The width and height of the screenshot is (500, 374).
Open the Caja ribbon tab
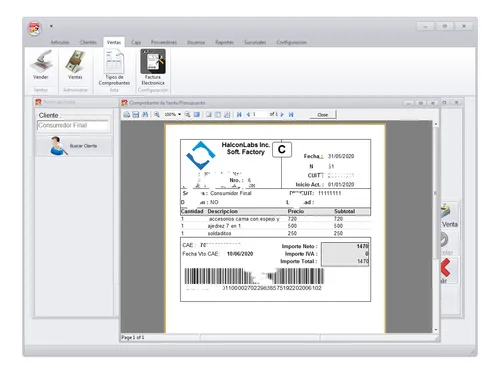(x=136, y=42)
